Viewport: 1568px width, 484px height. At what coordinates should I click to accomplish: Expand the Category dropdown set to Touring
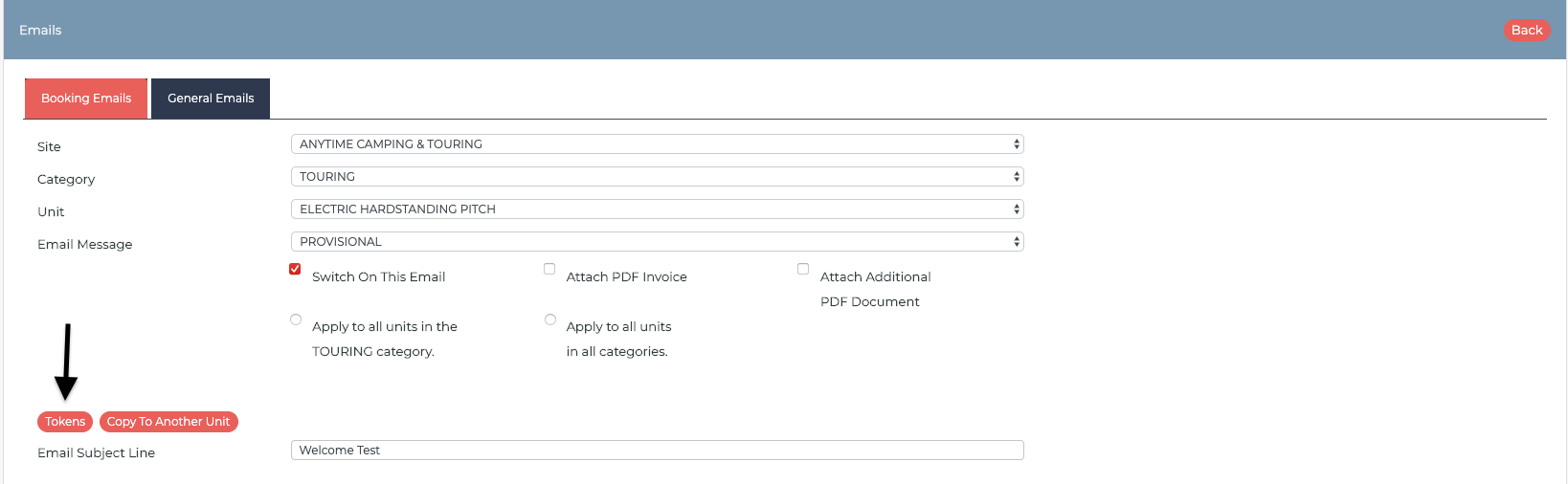point(657,177)
